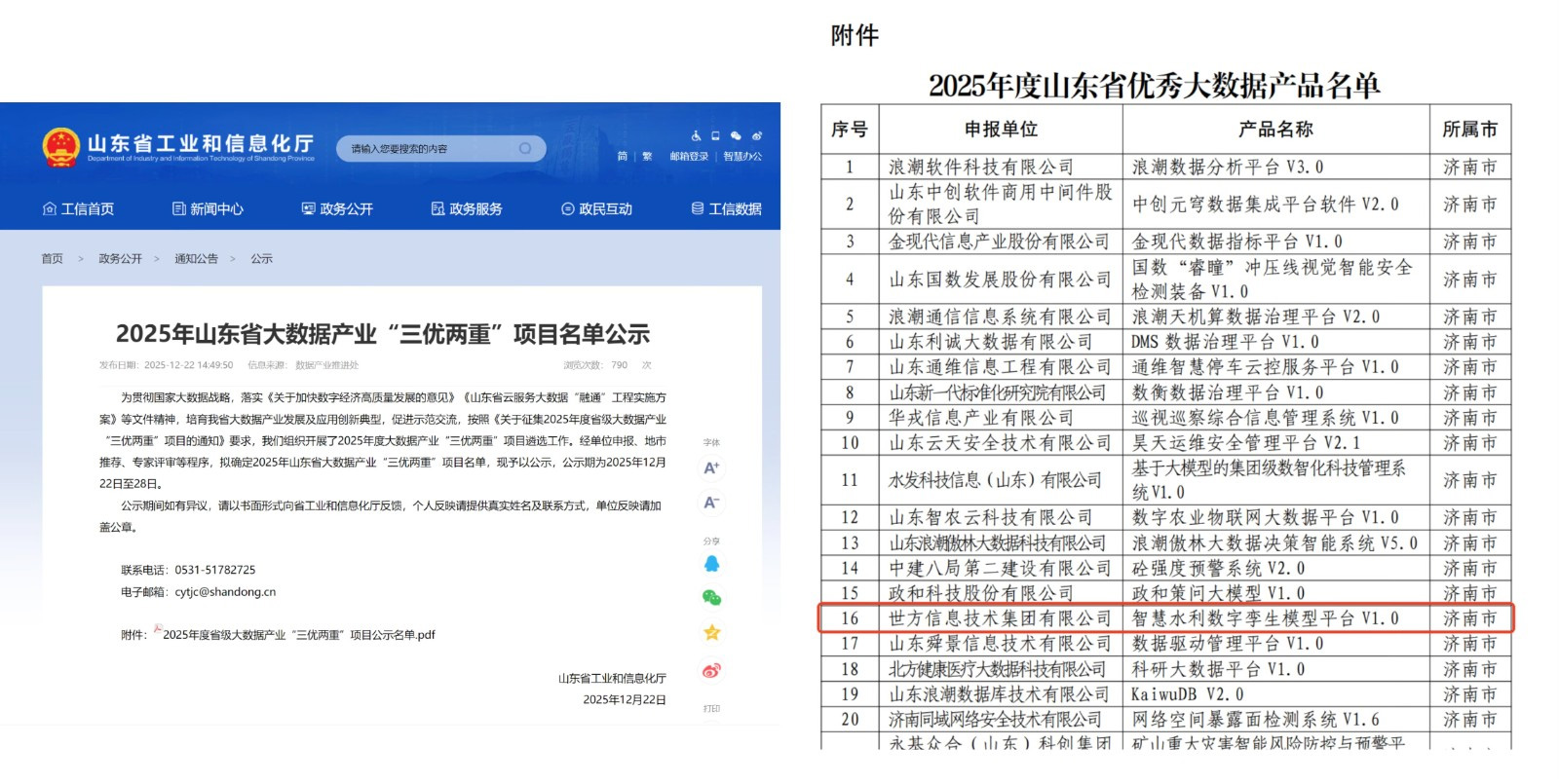
Task: Share the article to Qzone star icon
Action: tap(711, 633)
